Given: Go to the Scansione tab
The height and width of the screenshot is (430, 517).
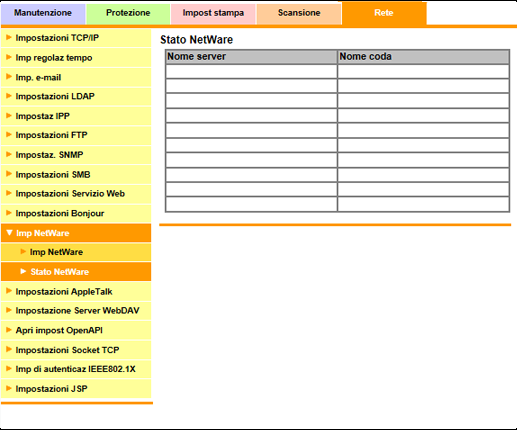Looking at the screenshot, I should pos(299,13).
